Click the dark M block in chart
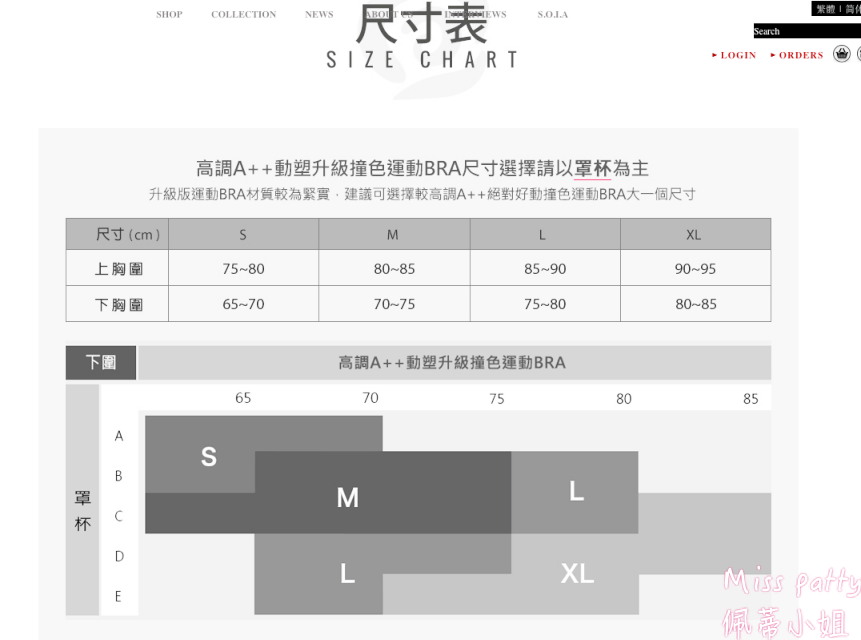 pyautogui.click(x=347, y=498)
